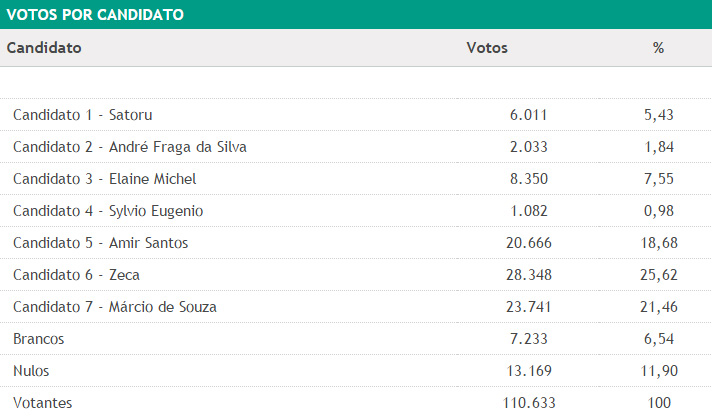Click the Brancos row label

tap(38, 339)
